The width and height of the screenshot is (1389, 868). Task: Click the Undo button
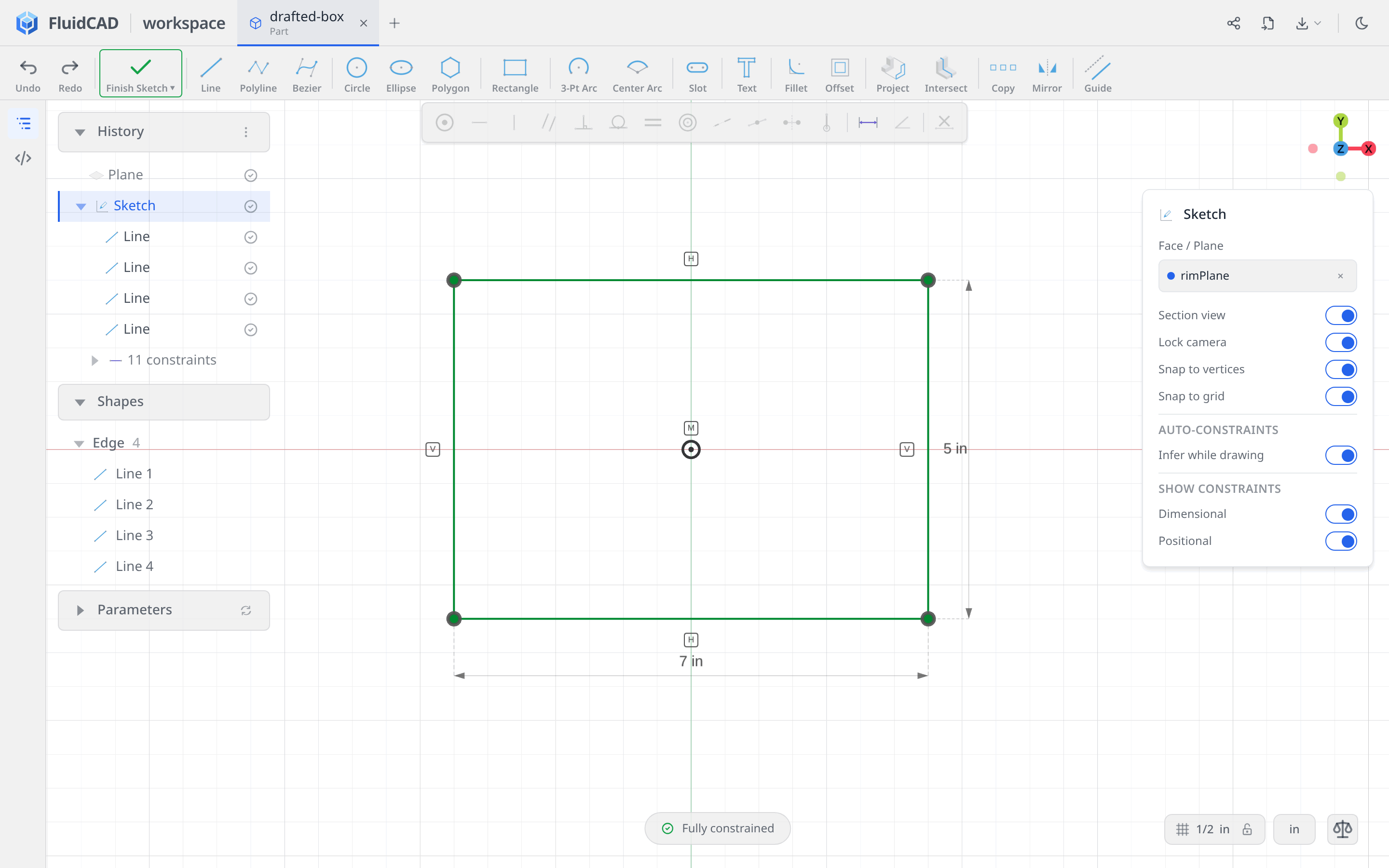tap(27, 74)
